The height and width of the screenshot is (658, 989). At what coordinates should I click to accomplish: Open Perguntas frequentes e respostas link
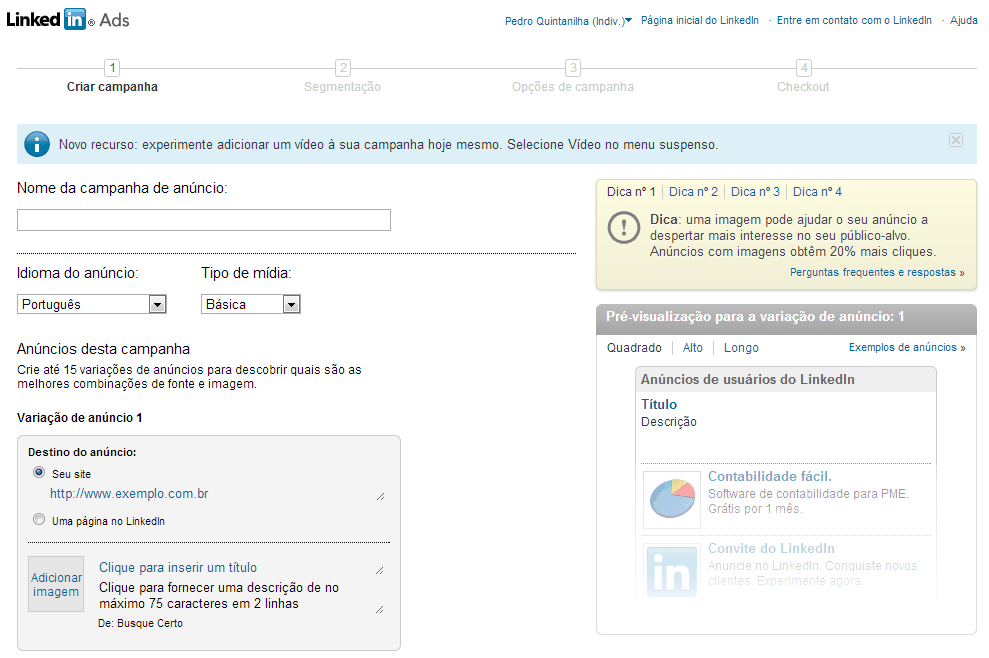click(877, 273)
